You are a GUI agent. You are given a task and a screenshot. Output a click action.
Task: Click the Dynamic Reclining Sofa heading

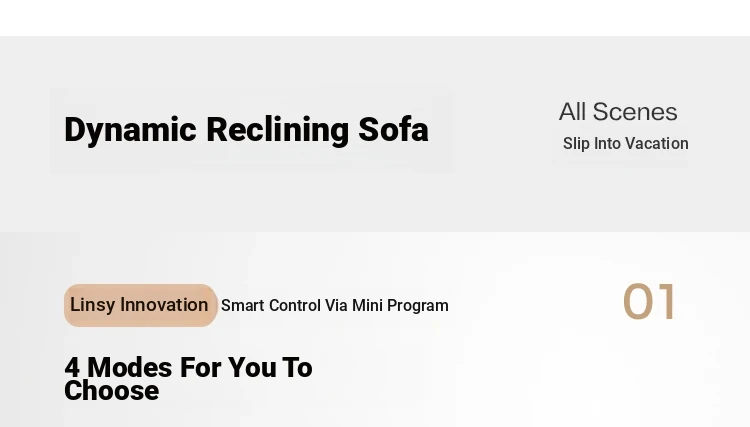246,130
